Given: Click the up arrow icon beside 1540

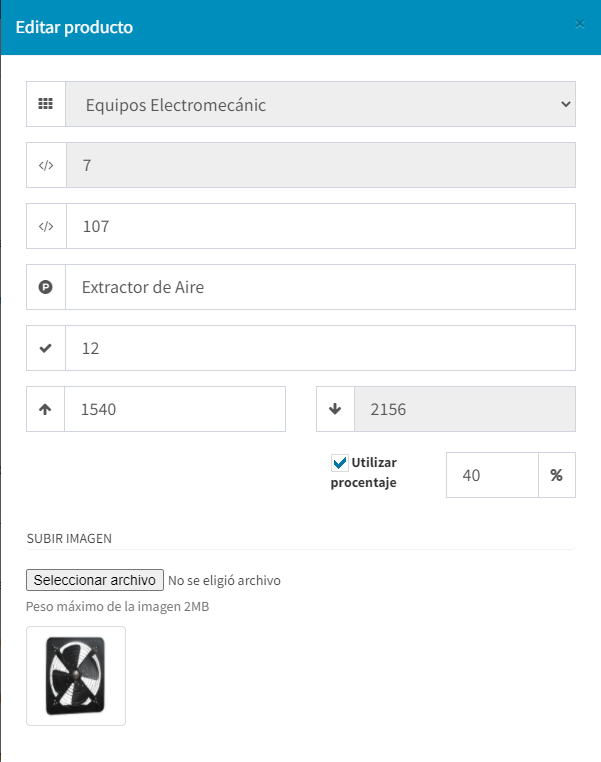Looking at the screenshot, I should [45, 409].
